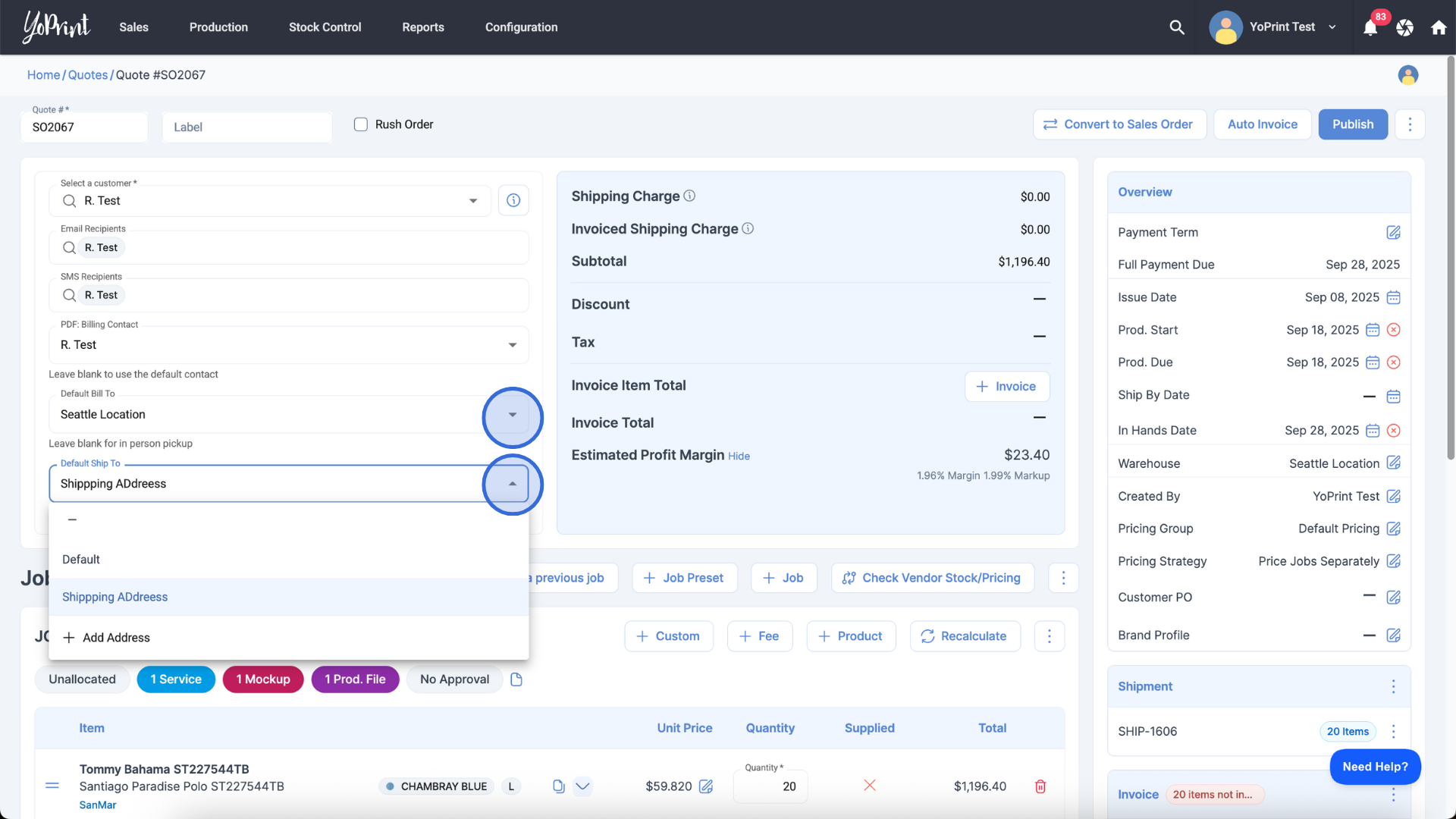Image resolution: width=1456 pixels, height=819 pixels.
Task: Click the Publish button
Action: pos(1352,124)
